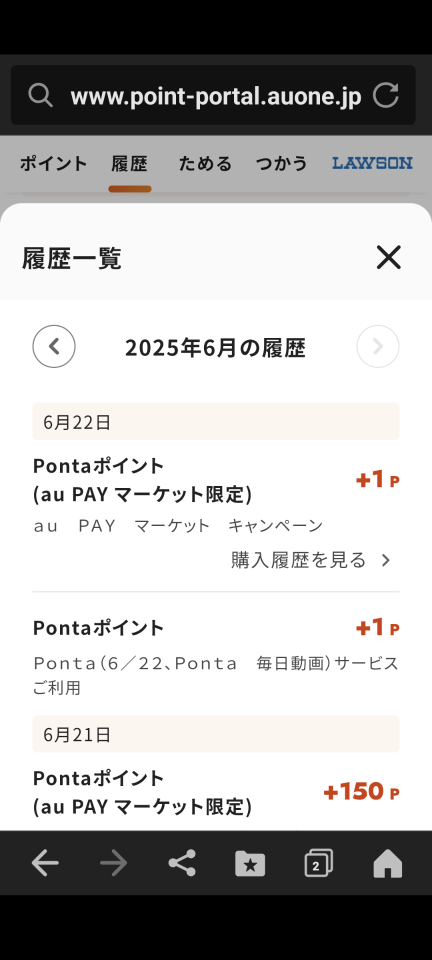Close the 履歴一覧 panel with X
This screenshot has width=432, height=960.
coord(389,257)
